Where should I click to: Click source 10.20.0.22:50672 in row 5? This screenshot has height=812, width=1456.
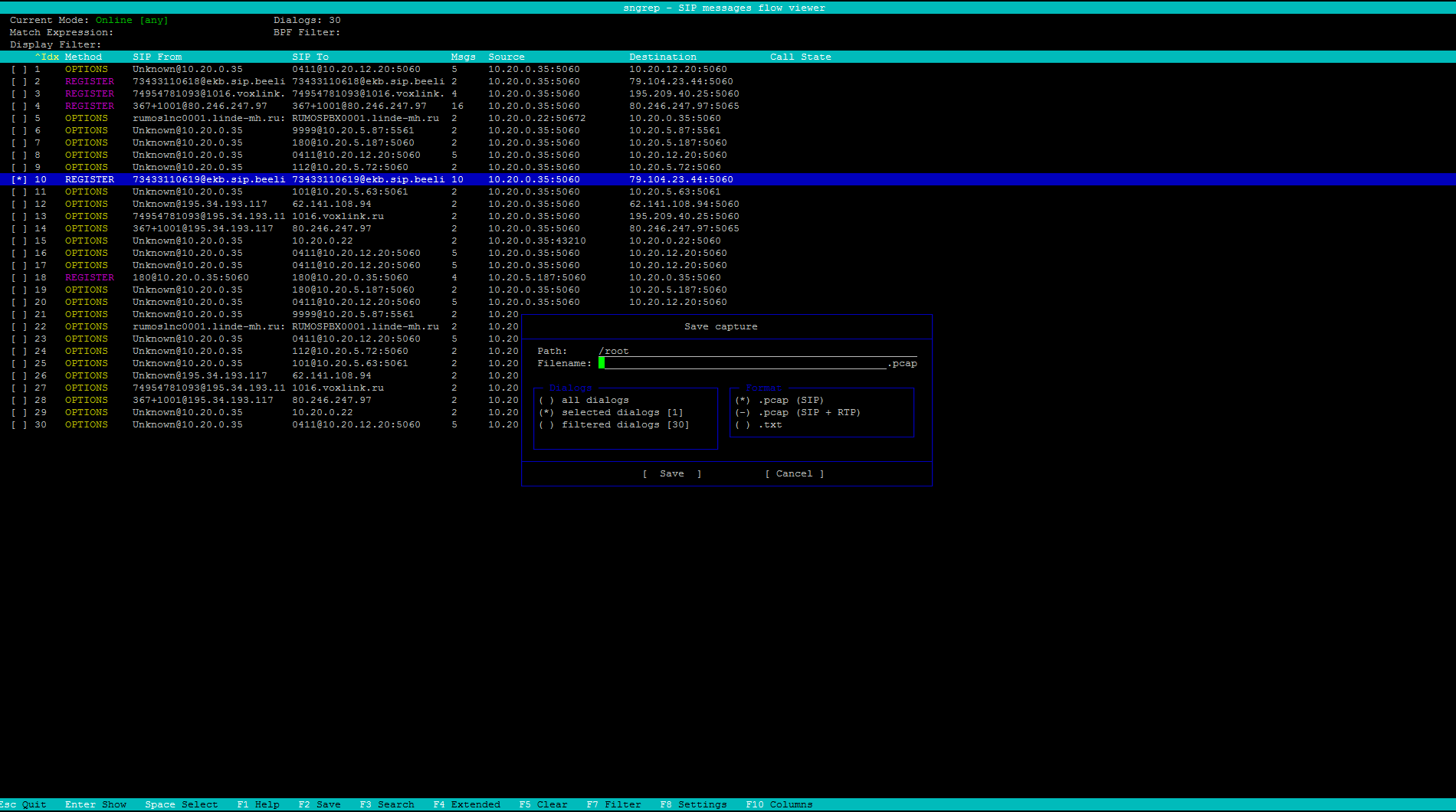tap(537, 118)
